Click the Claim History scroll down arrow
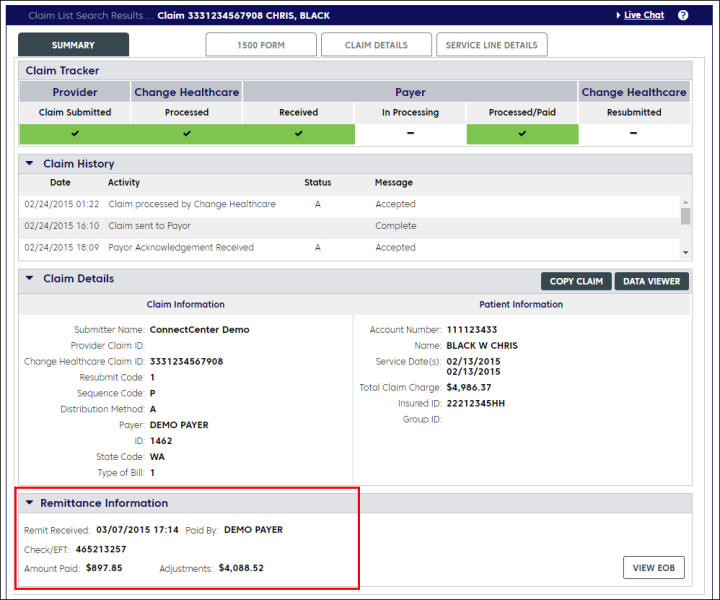The image size is (720, 600). tap(686, 252)
